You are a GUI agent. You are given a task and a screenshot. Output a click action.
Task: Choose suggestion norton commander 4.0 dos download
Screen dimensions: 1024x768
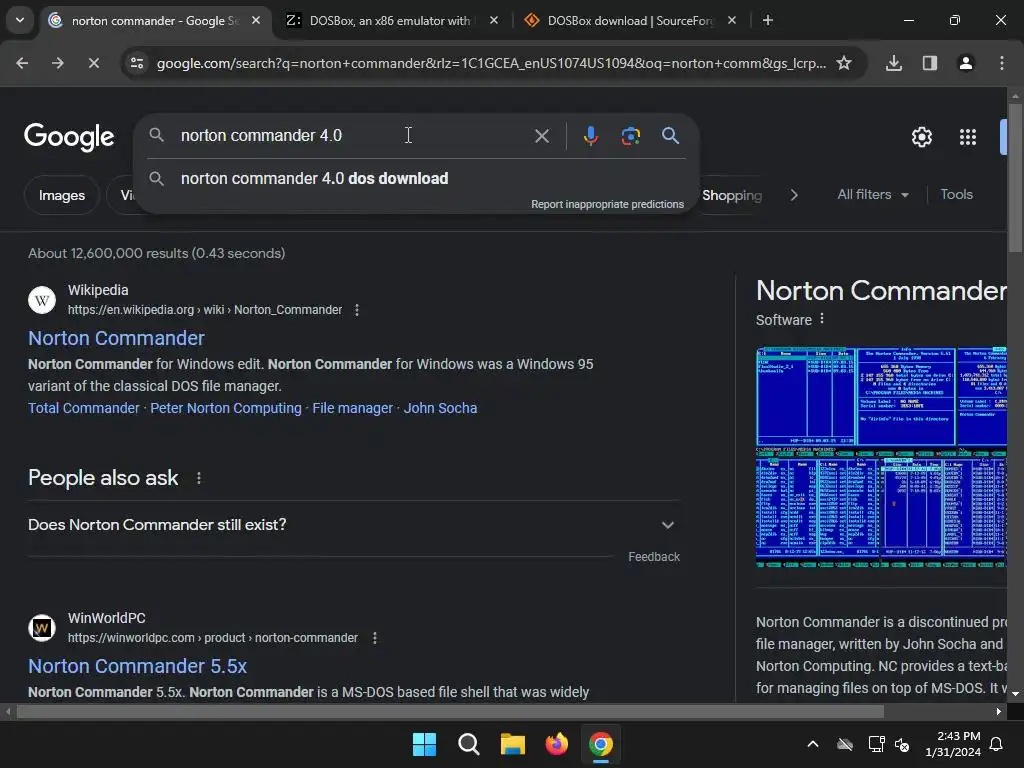click(417, 178)
